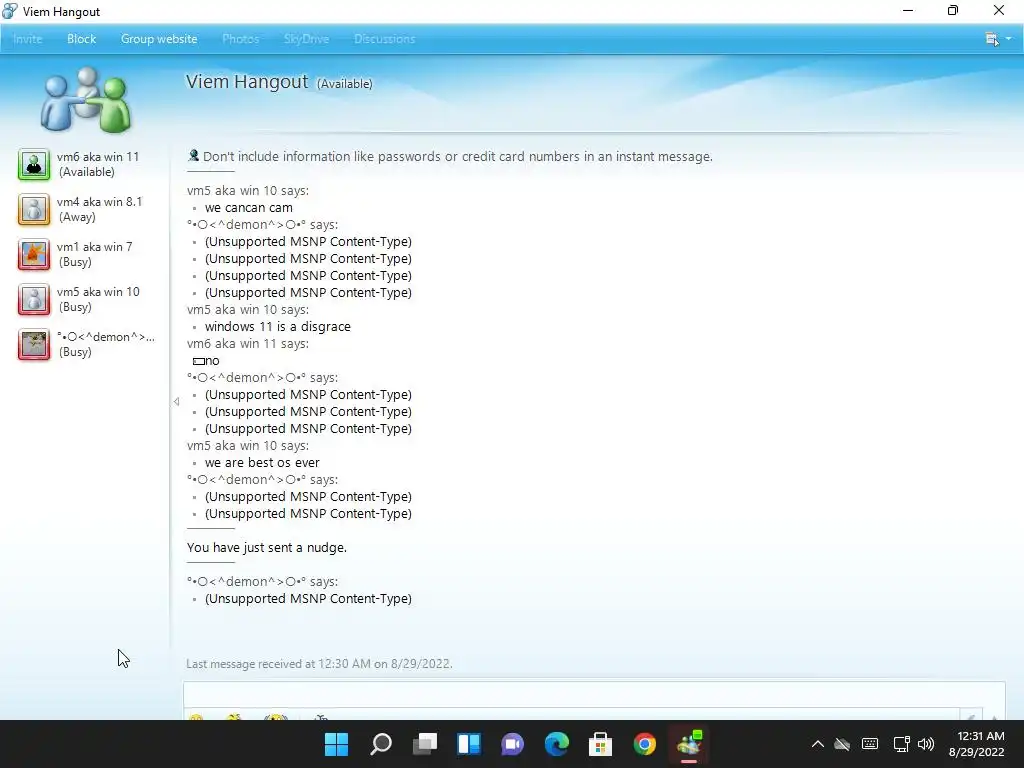Open Task View from taskbar
Screen dimensions: 1024x768
point(425,744)
